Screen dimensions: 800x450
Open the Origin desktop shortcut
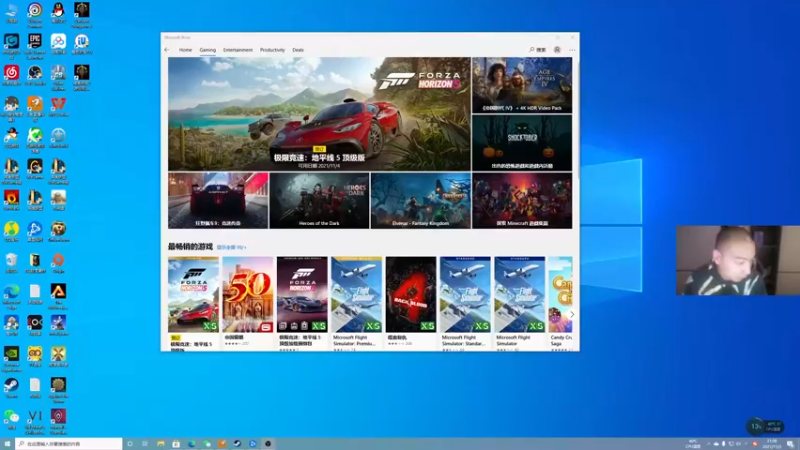pyautogui.click(x=58, y=263)
